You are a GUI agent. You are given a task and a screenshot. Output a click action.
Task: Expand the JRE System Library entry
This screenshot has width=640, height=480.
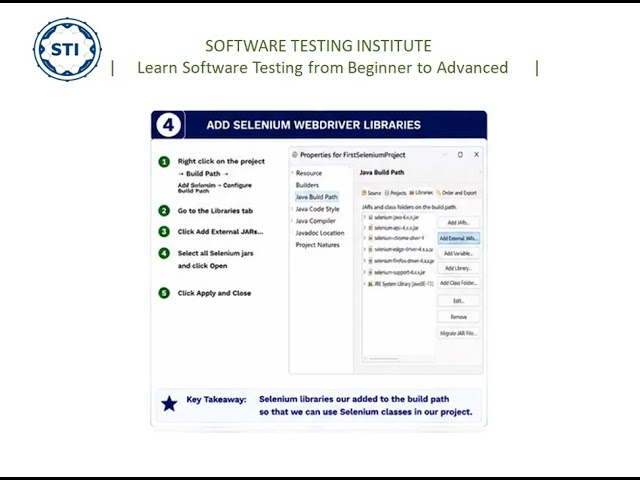pos(365,284)
